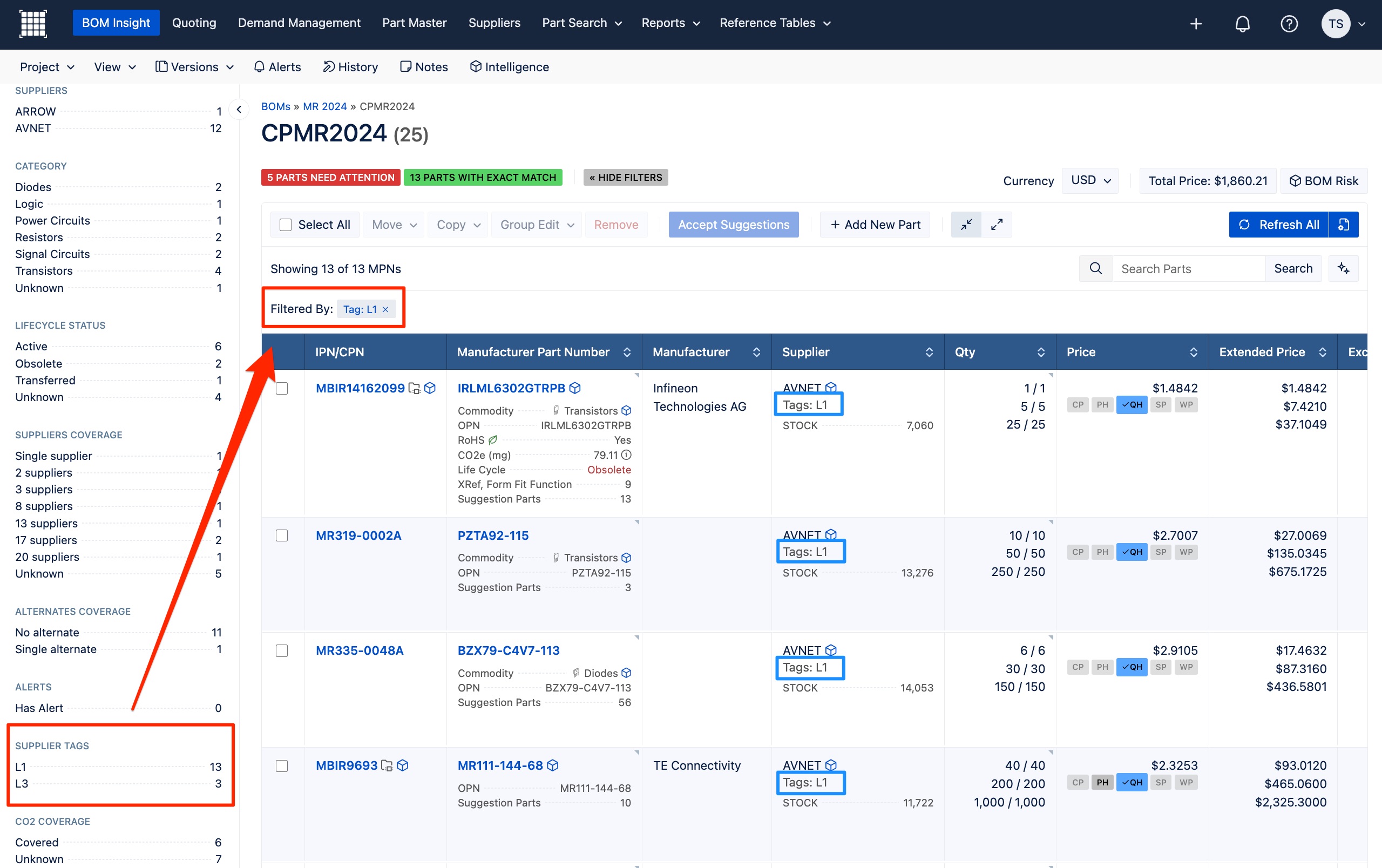Open the help question mark icon
The height and width of the screenshot is (868, 1382).
tap(1289, 24)
